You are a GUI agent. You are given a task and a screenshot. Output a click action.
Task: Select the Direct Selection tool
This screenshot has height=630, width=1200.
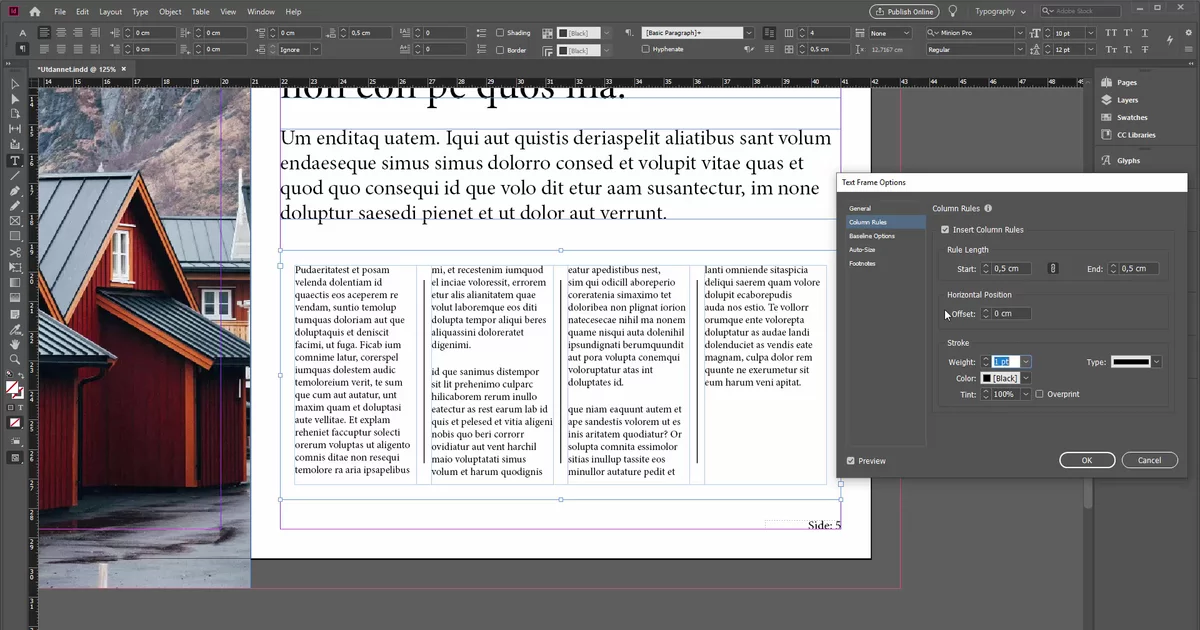click(x=15, y=99)
